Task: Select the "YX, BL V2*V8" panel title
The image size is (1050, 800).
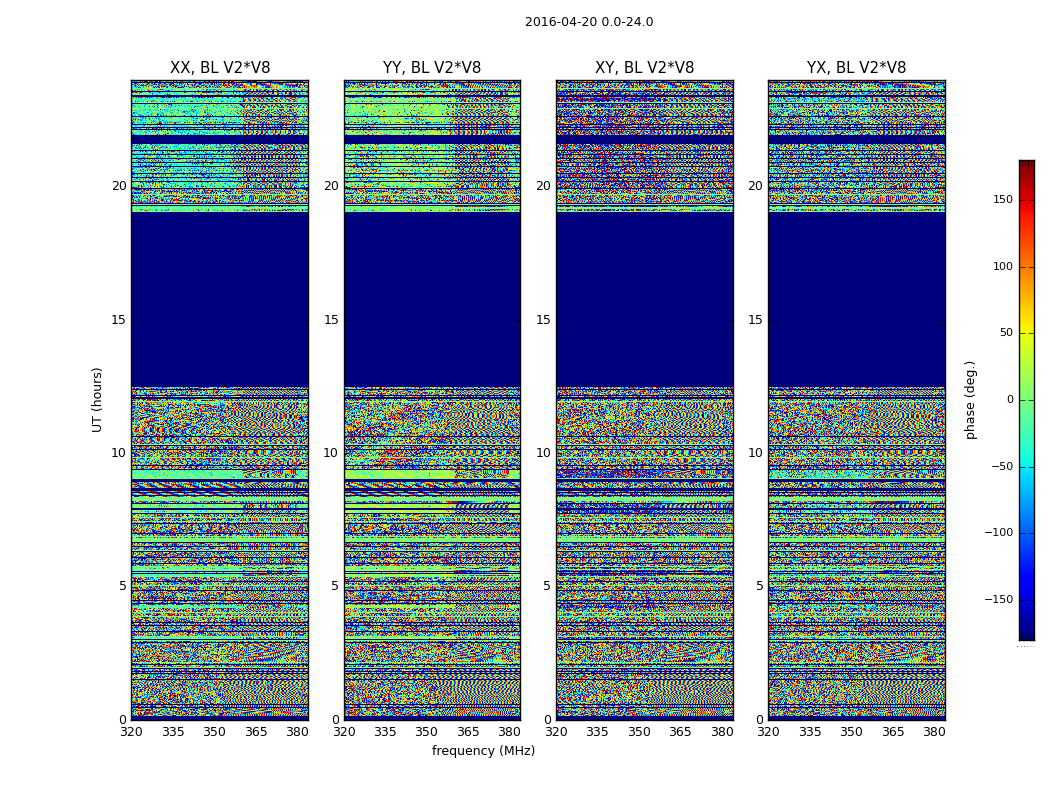Action: tap(856, 68)
